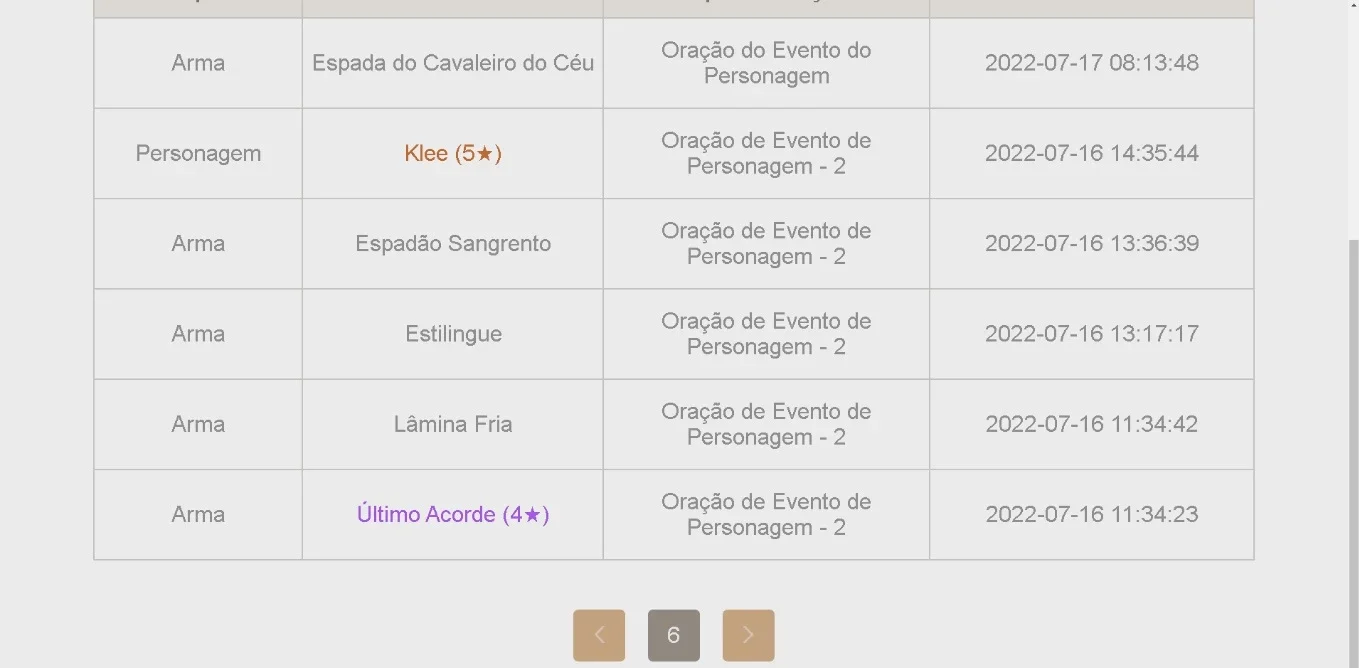
Task: Go to the previous page arrow
Action: click(599, 635)
